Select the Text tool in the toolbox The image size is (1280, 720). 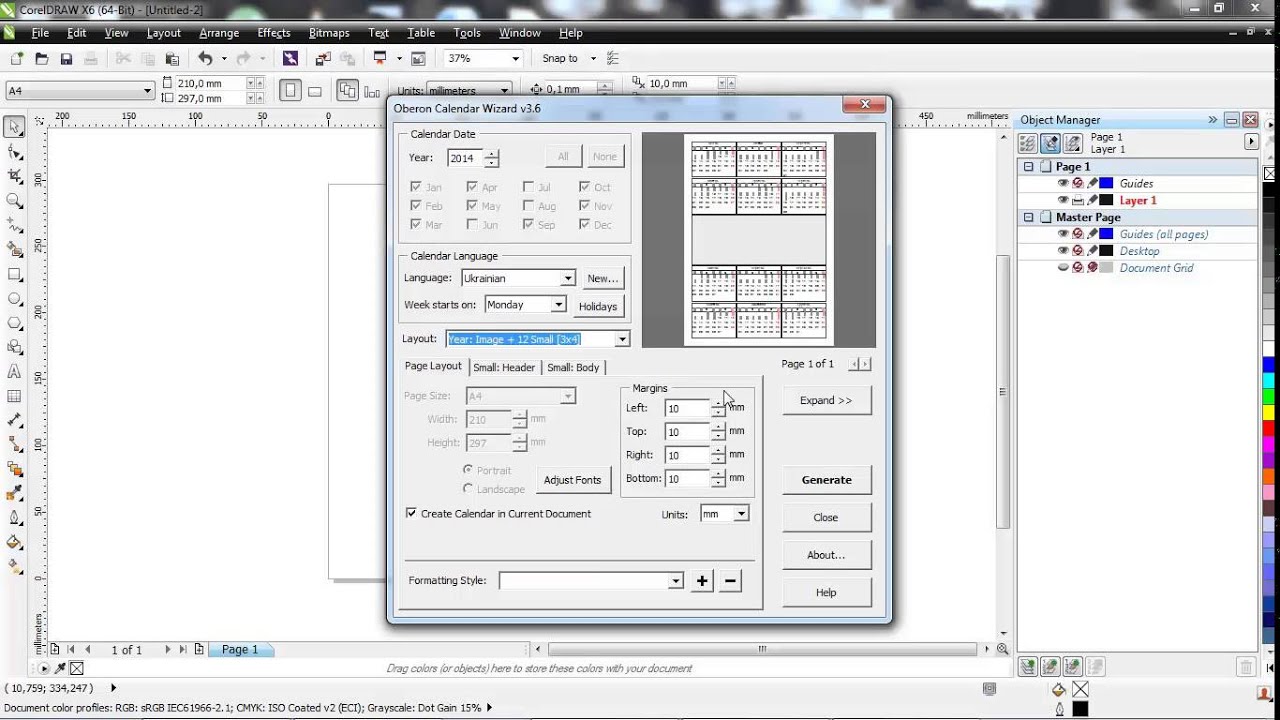point(14,372)
